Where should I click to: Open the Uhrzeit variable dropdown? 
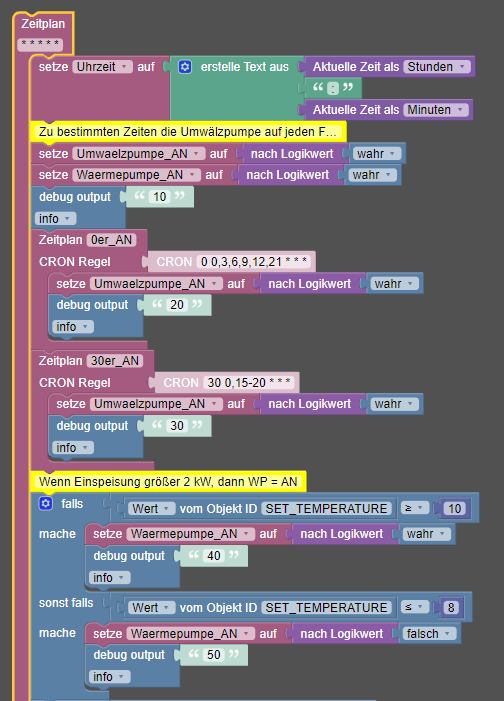coord(102,67)
